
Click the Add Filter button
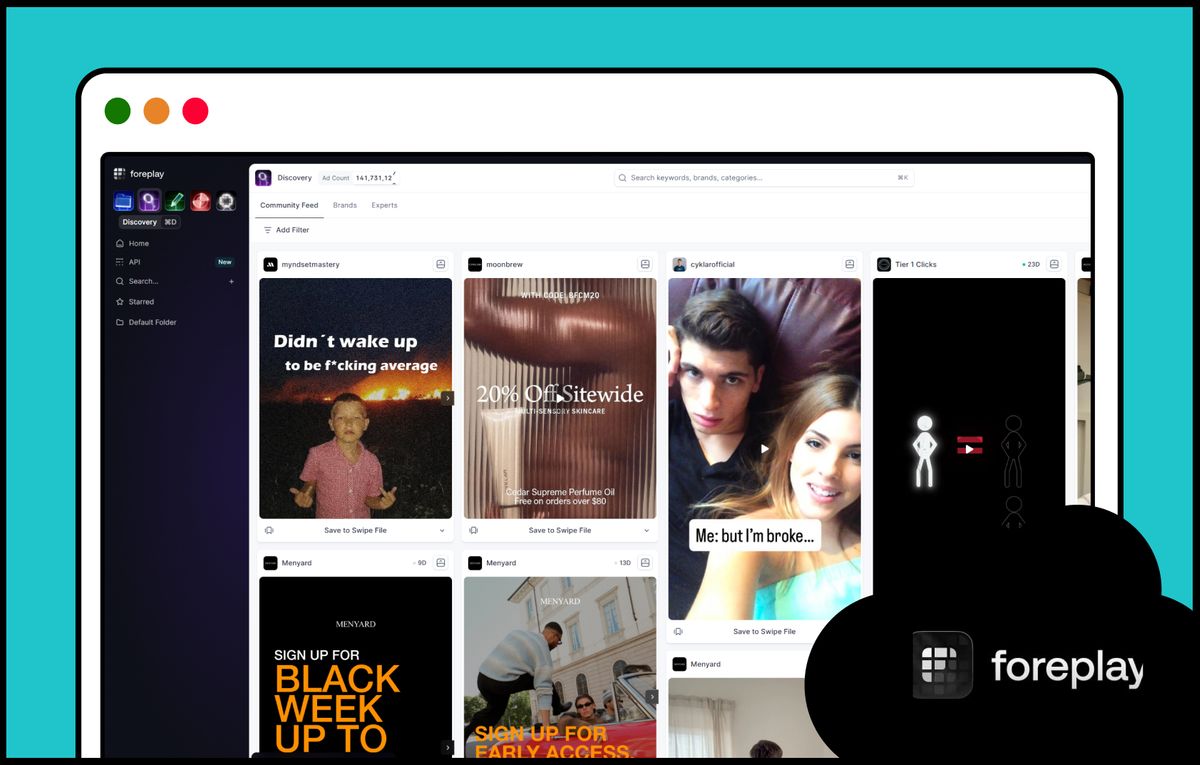(286, 230)
